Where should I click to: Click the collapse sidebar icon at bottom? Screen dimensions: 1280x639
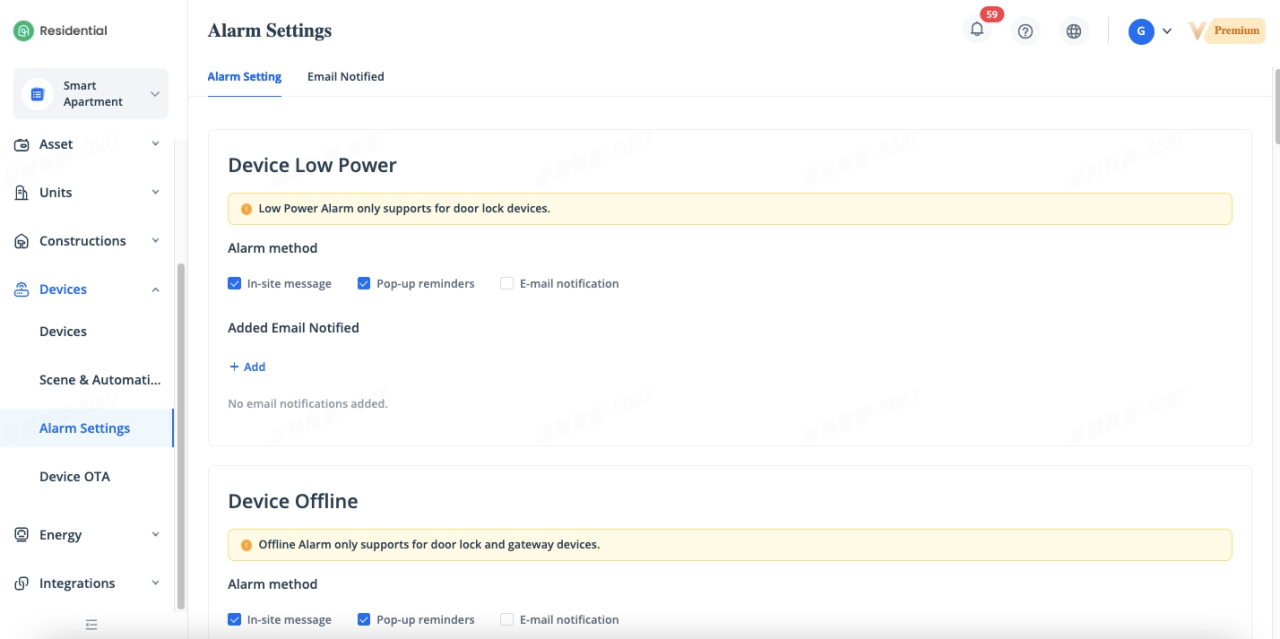91,625
